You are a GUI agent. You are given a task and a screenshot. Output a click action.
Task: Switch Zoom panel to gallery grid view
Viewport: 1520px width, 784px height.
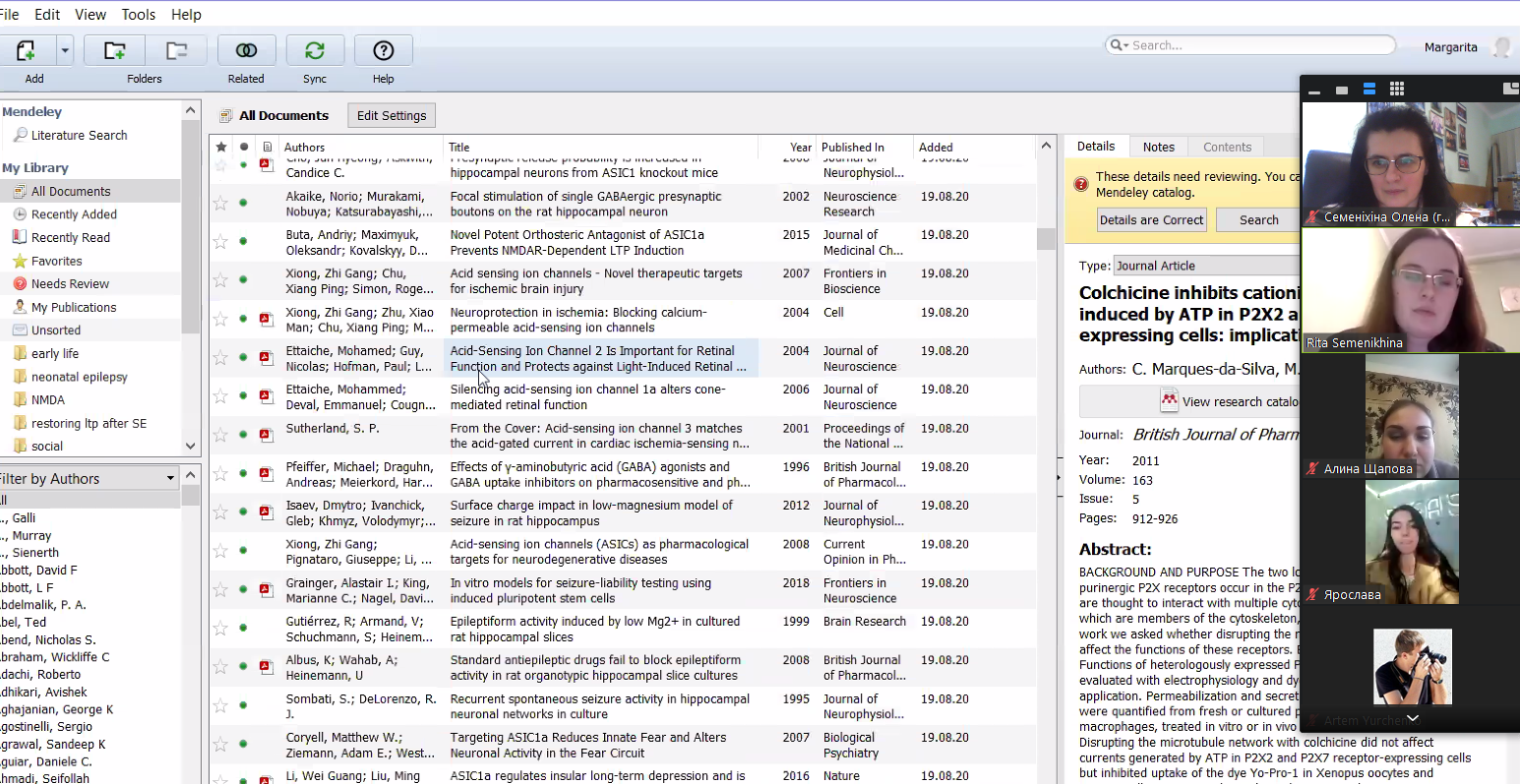[1396, 90]
